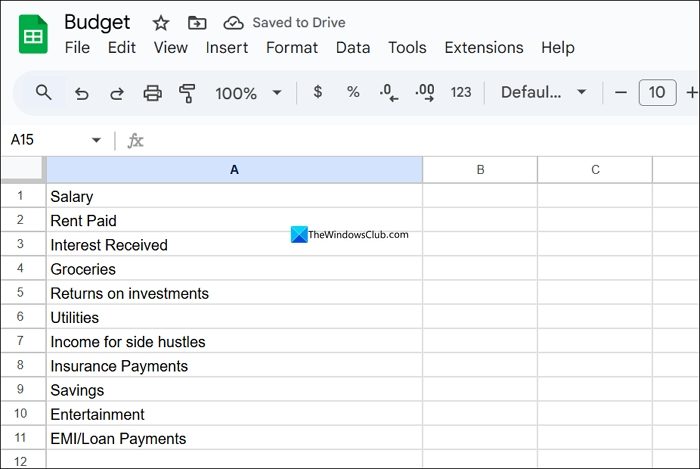Select the Salary cell
Screen dimensions: 700x469
point(234,196)
